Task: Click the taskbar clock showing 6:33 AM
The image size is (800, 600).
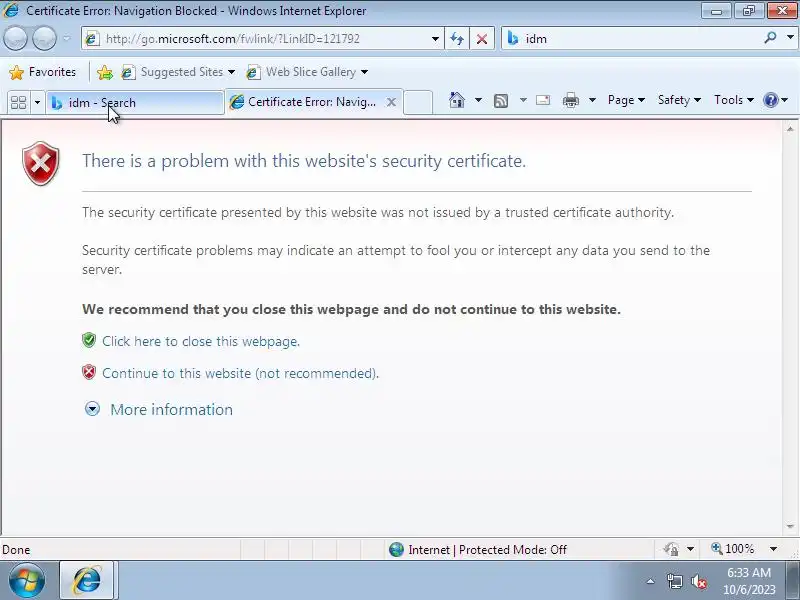Action: click(749, 581)
